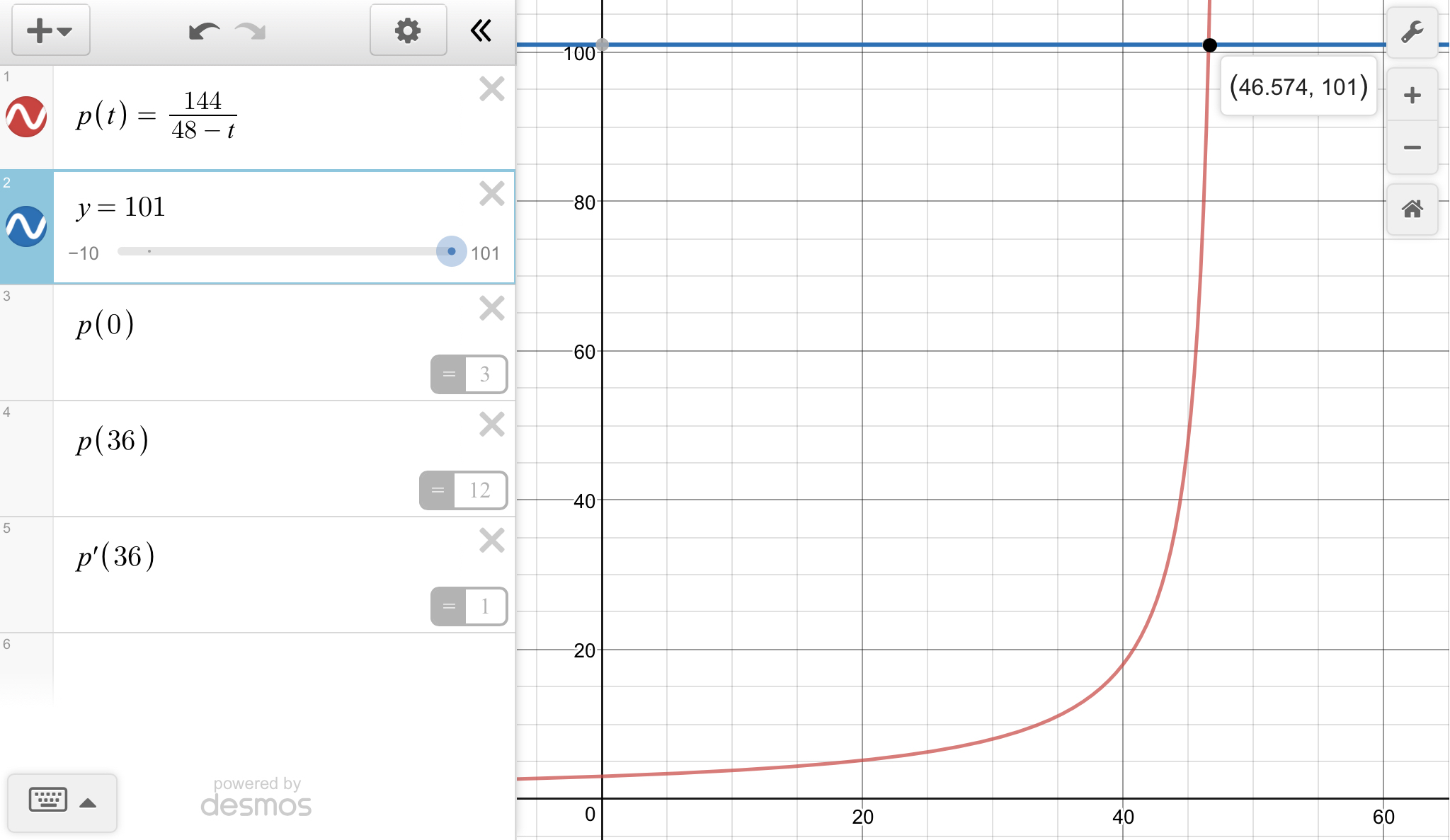Click the slider upper limit 101
Image resolution: width=1450 pixels, height=840 pixels.
(485, 253)
